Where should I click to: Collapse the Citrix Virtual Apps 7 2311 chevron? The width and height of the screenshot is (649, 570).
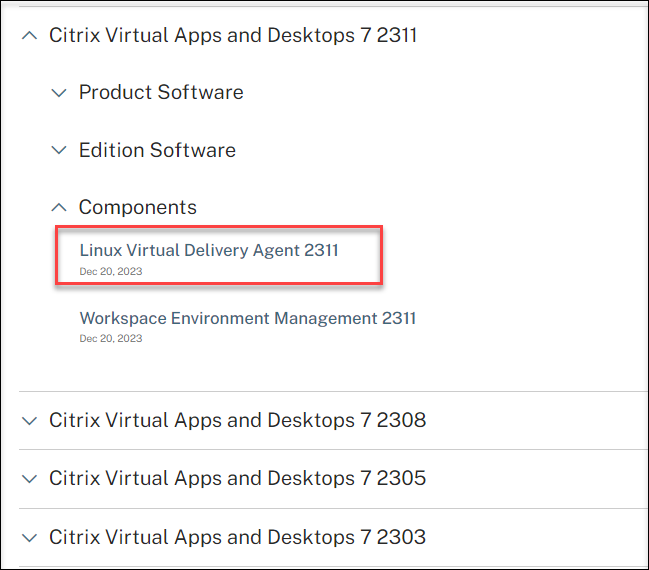pyautogui.click(x=28, y=36)
